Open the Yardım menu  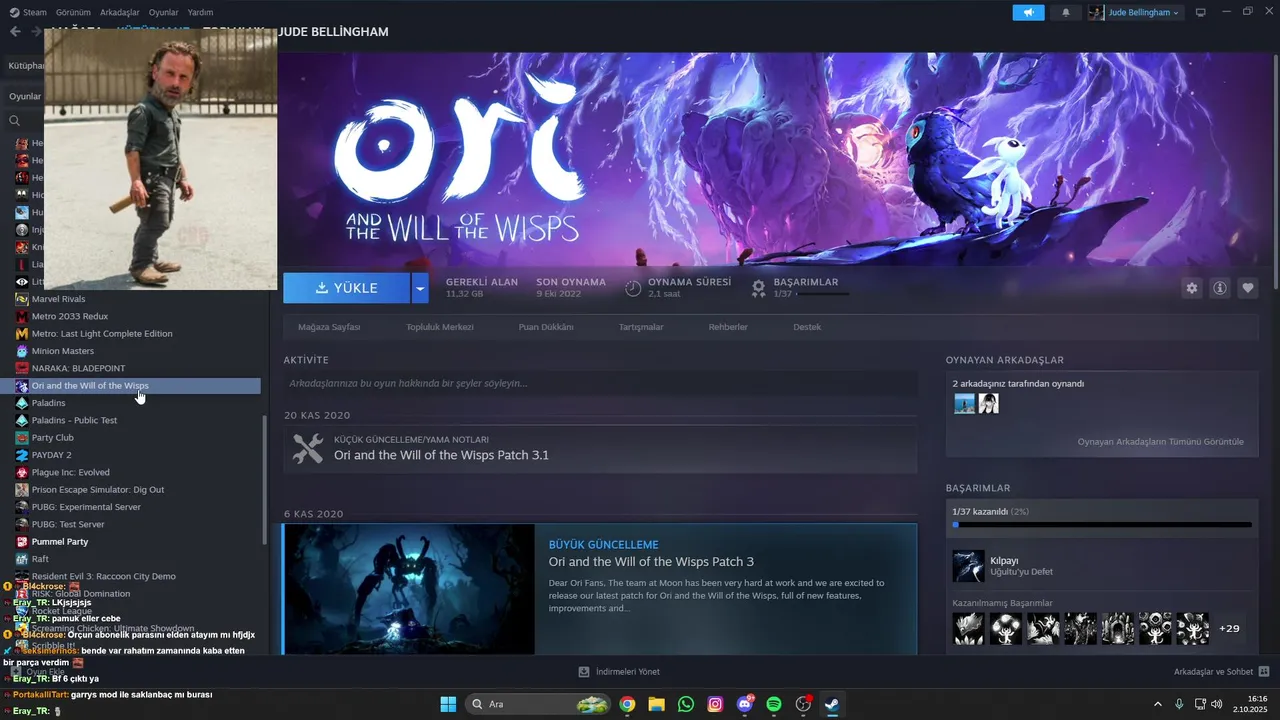point(200,12)
